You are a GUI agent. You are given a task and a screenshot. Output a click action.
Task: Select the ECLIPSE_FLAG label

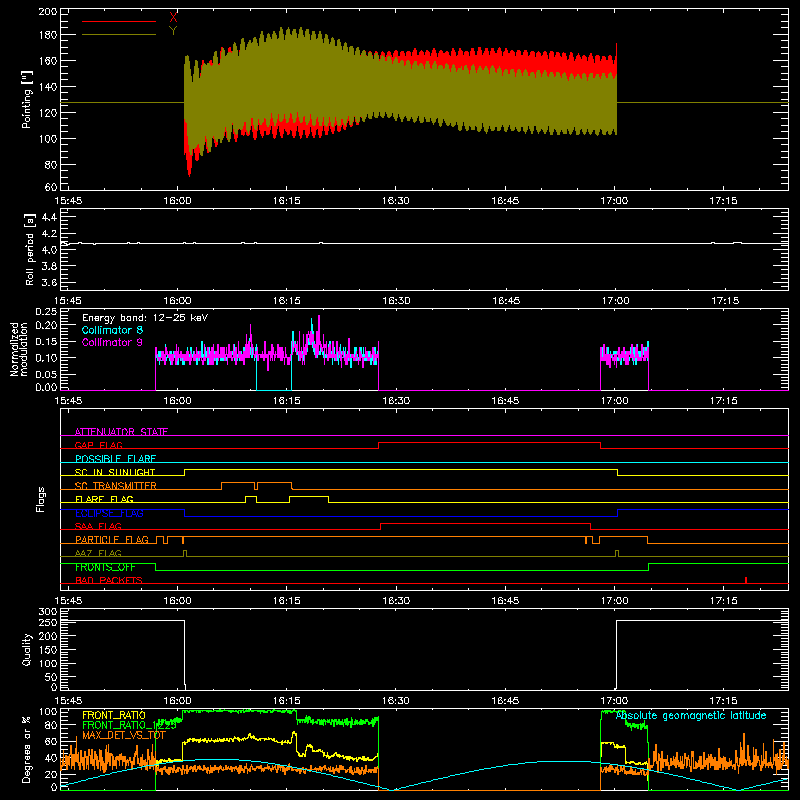click(x=109, y=513)
